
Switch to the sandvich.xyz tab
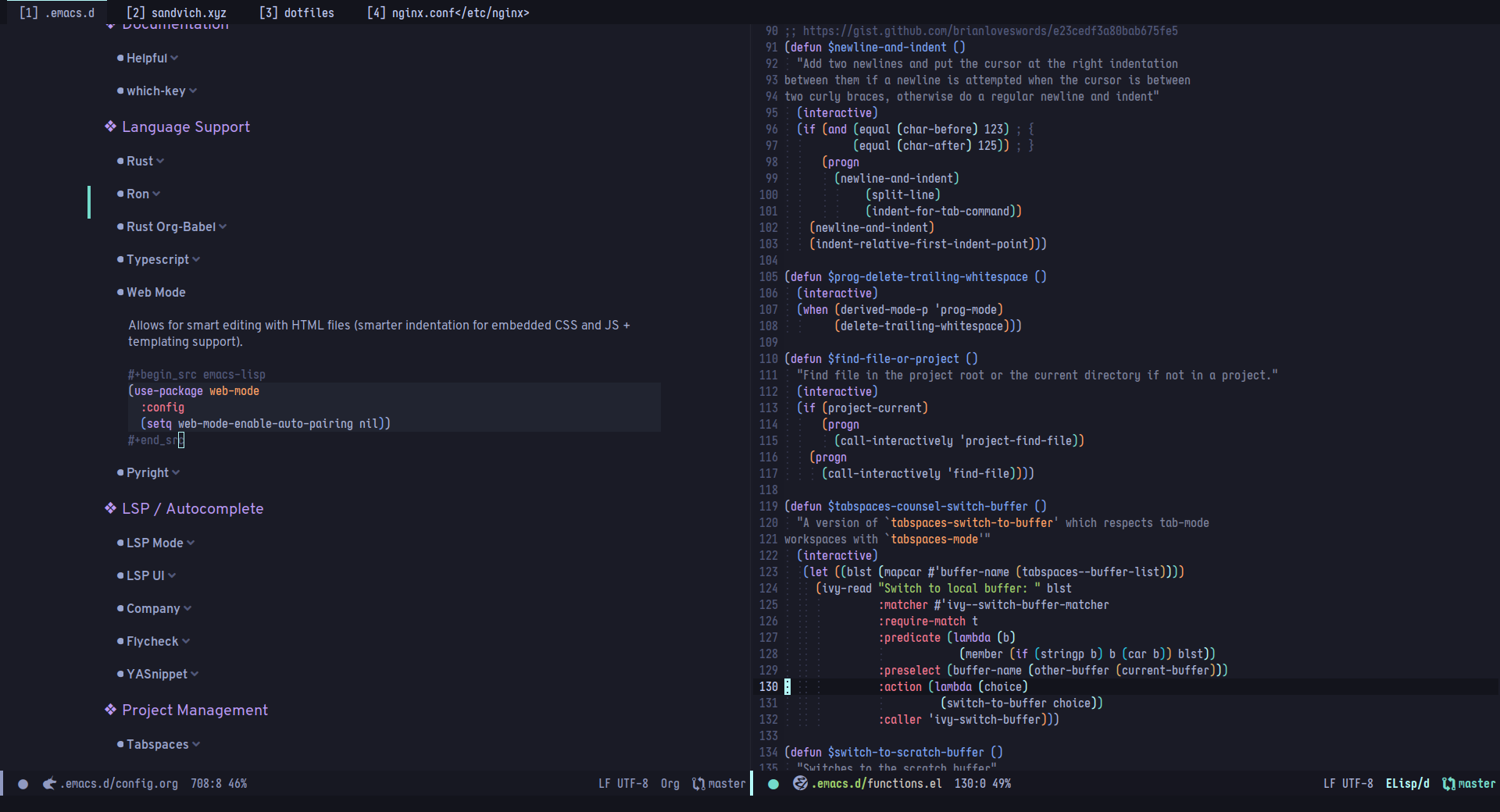click(176, 12)
